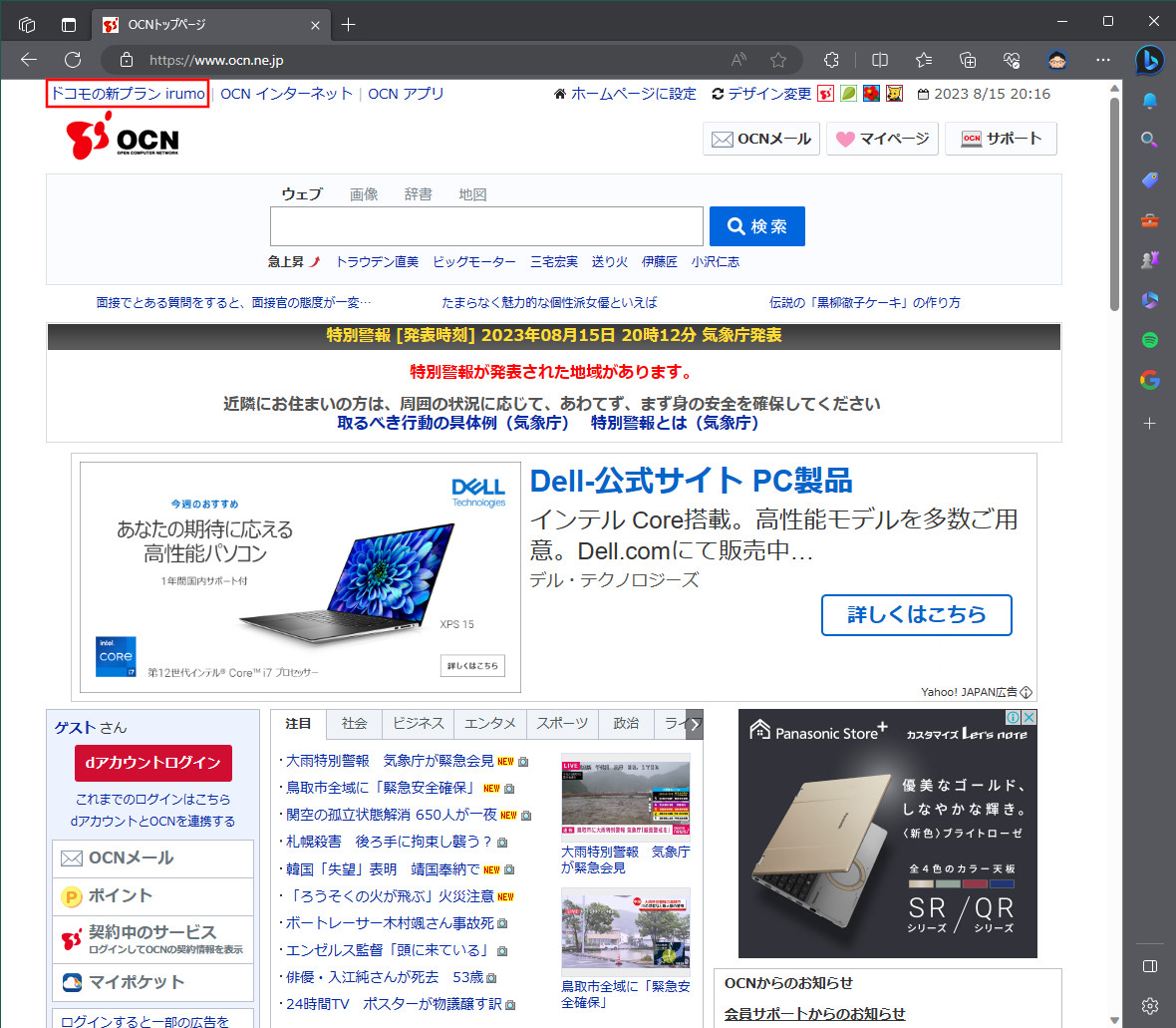Click the browser address bar URL

[216, 60]
